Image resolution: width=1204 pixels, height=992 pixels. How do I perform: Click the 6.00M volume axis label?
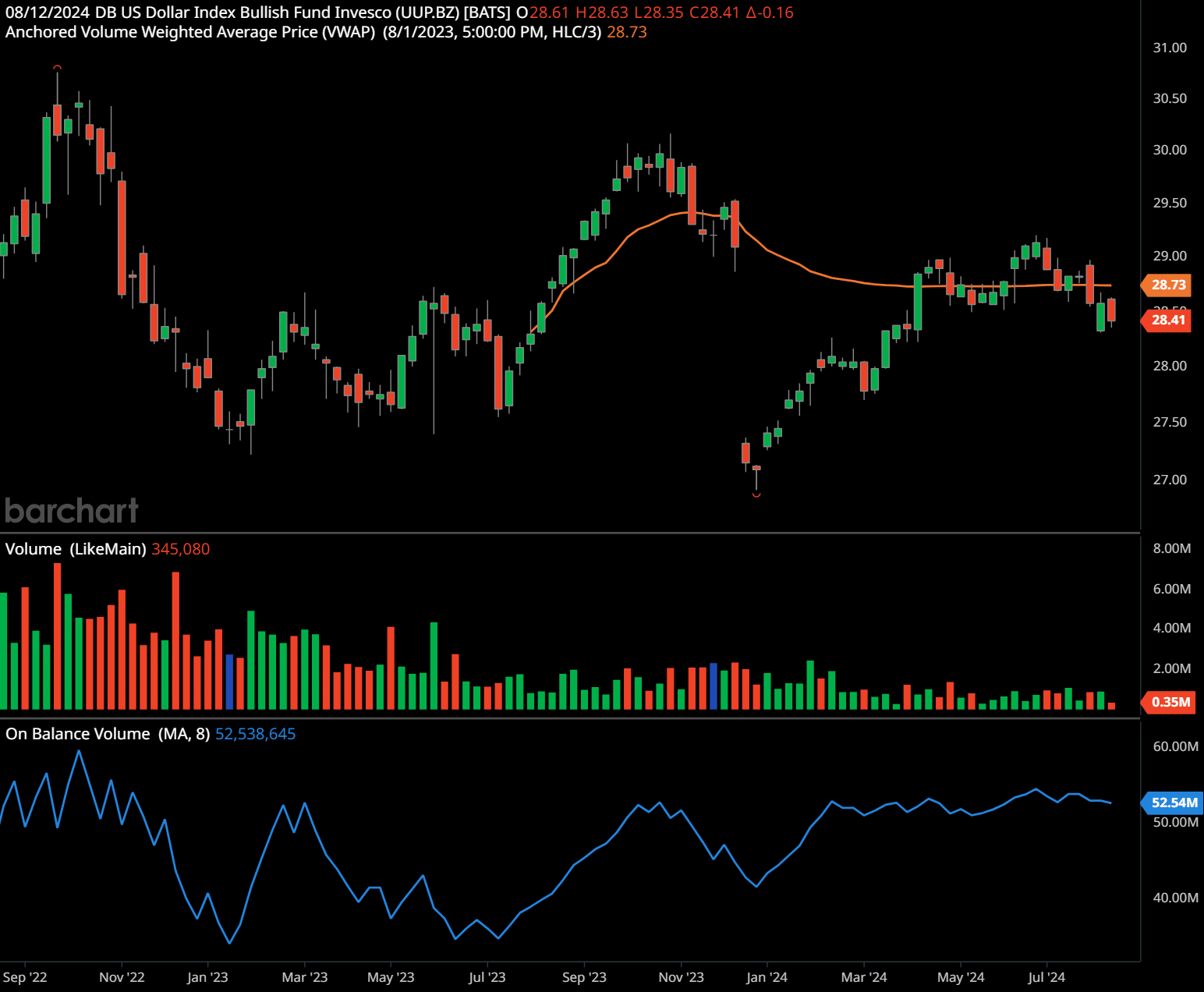pos(1172,589)
